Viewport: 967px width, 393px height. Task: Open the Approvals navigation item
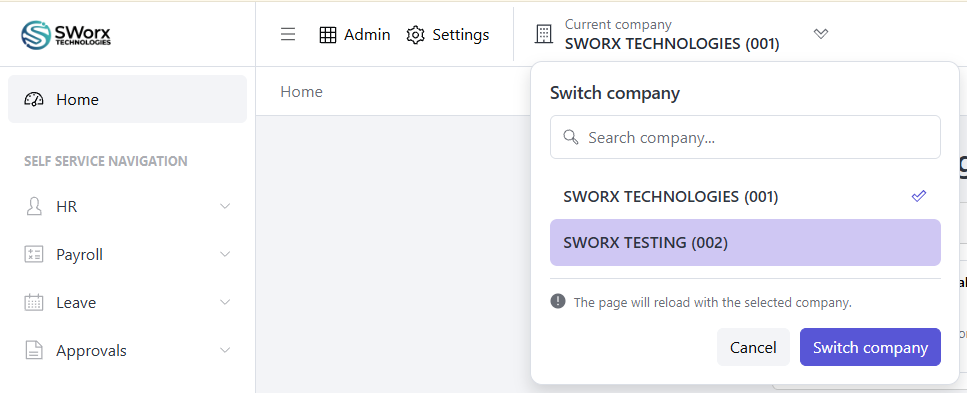click(127, 350)
